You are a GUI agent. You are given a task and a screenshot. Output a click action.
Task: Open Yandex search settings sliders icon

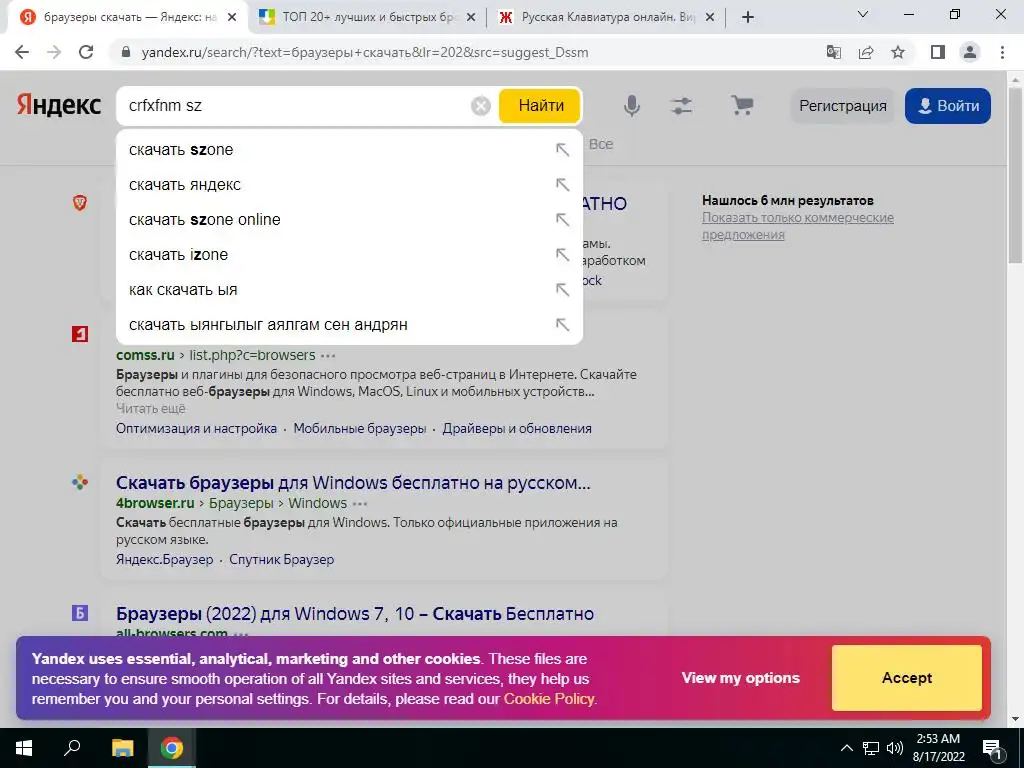pyautogui.click(x=682, y=105)
